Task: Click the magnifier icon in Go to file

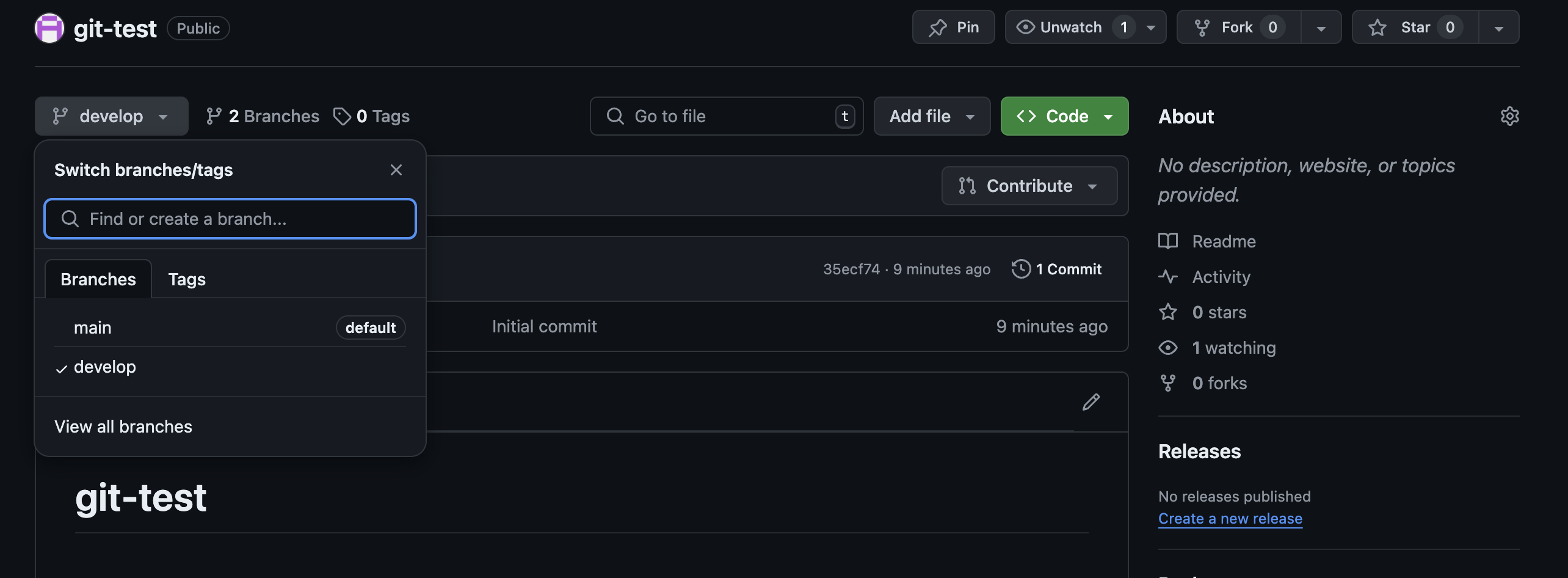Action: [x=615, y=116]
